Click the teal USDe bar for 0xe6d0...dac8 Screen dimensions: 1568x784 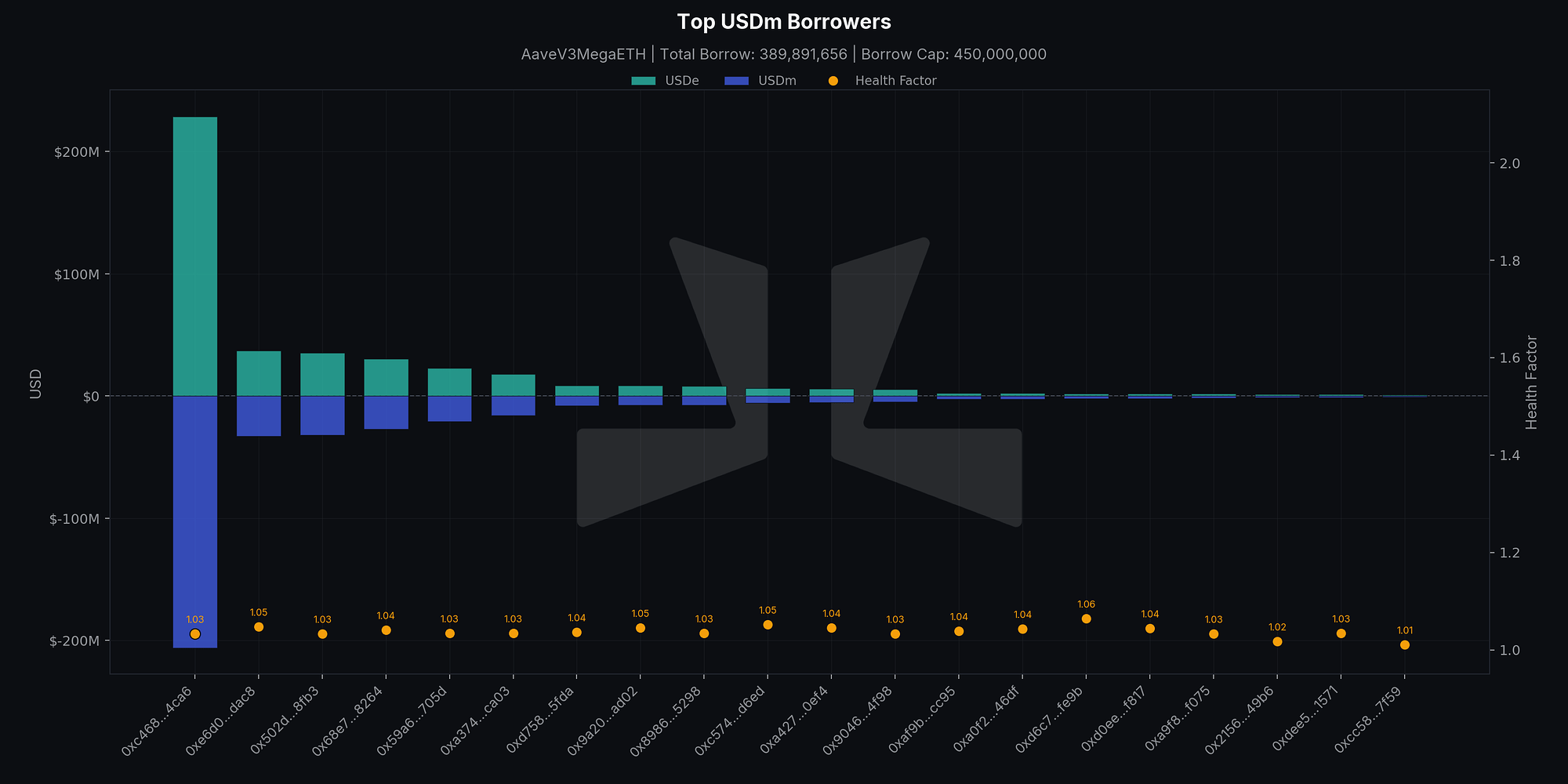coord(259,373)
